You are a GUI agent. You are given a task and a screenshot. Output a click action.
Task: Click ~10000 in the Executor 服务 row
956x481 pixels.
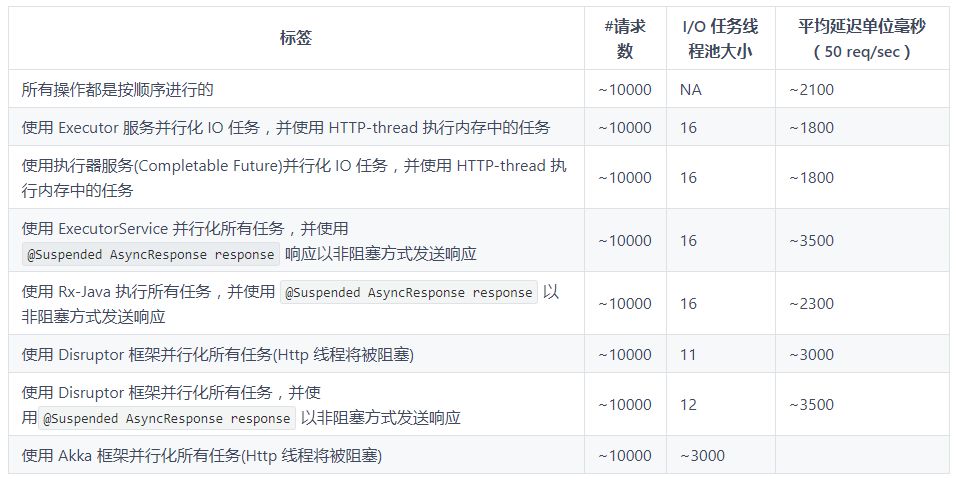coord(624,127)
